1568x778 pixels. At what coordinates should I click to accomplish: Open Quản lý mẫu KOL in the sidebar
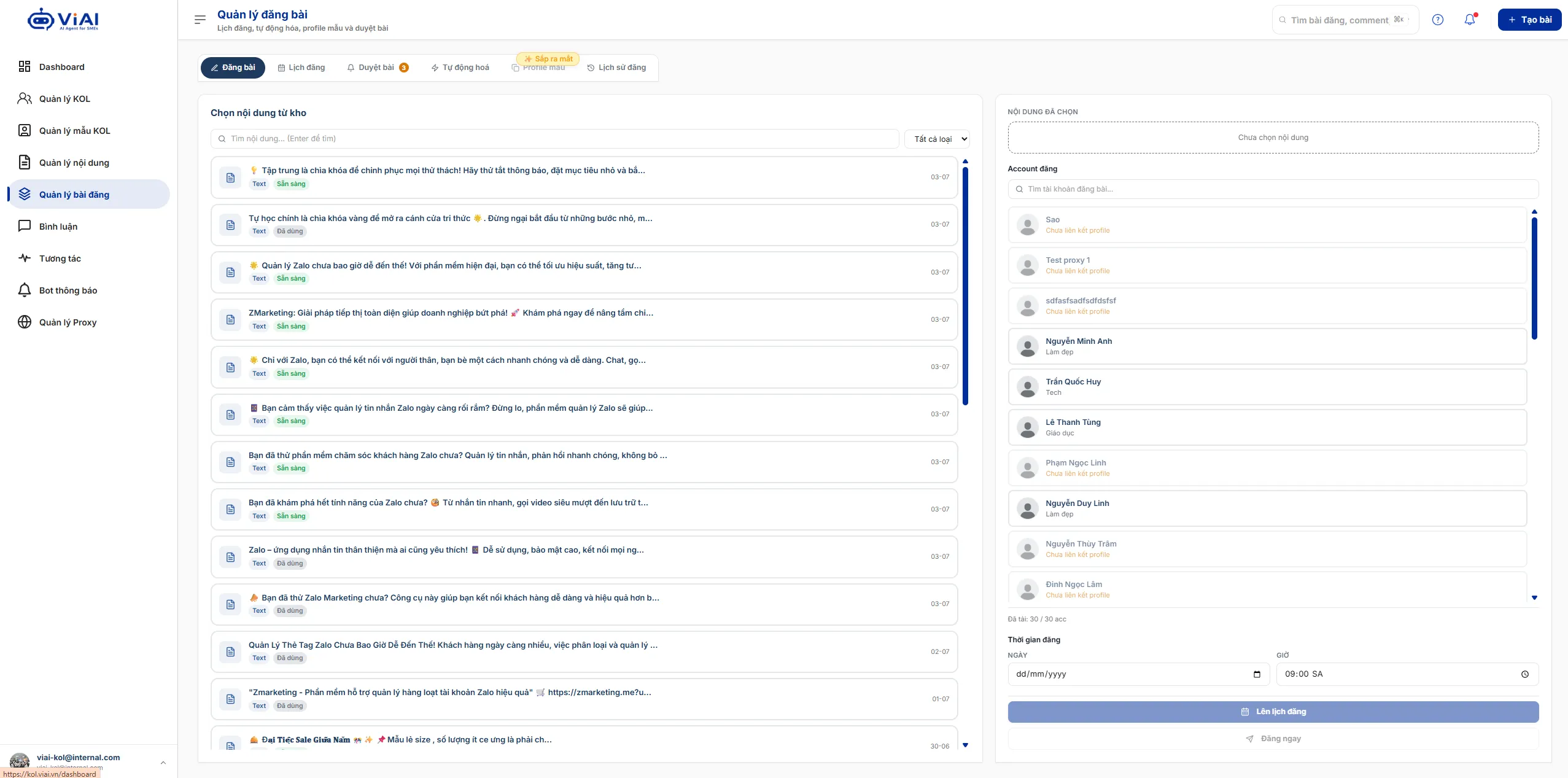pyautogui.click(x=88, y=131)
